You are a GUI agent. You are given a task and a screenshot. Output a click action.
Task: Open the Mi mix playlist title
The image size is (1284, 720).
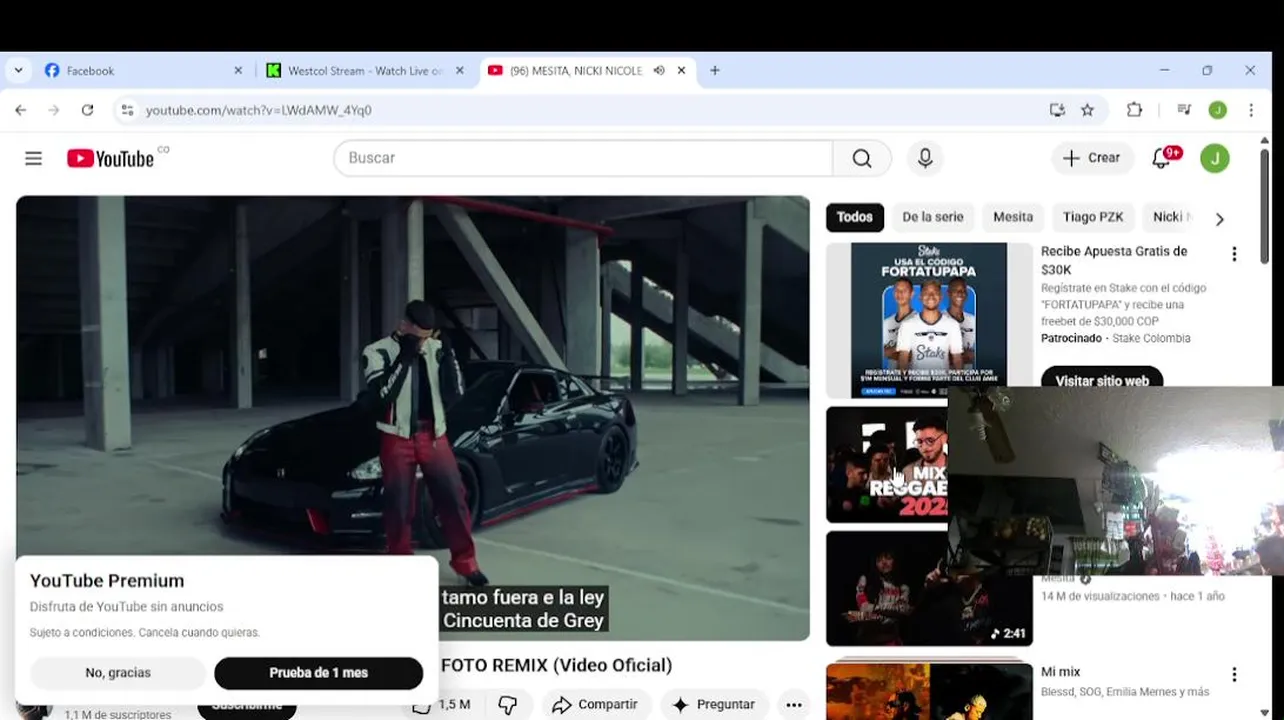point(1060,672)
